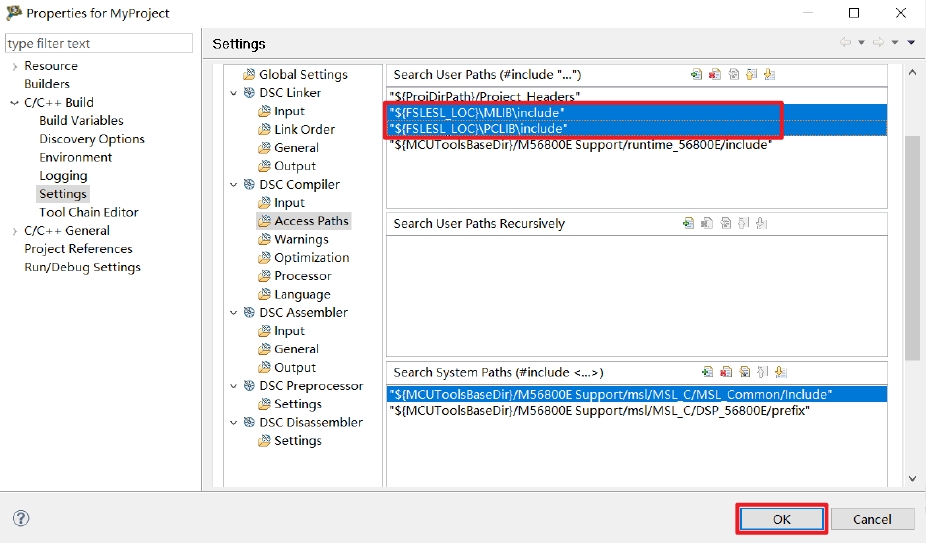The height and width of the screenshot is (543, 926).
Task: Add a path to Search User Paths Recursively
Action: (688, 223)
